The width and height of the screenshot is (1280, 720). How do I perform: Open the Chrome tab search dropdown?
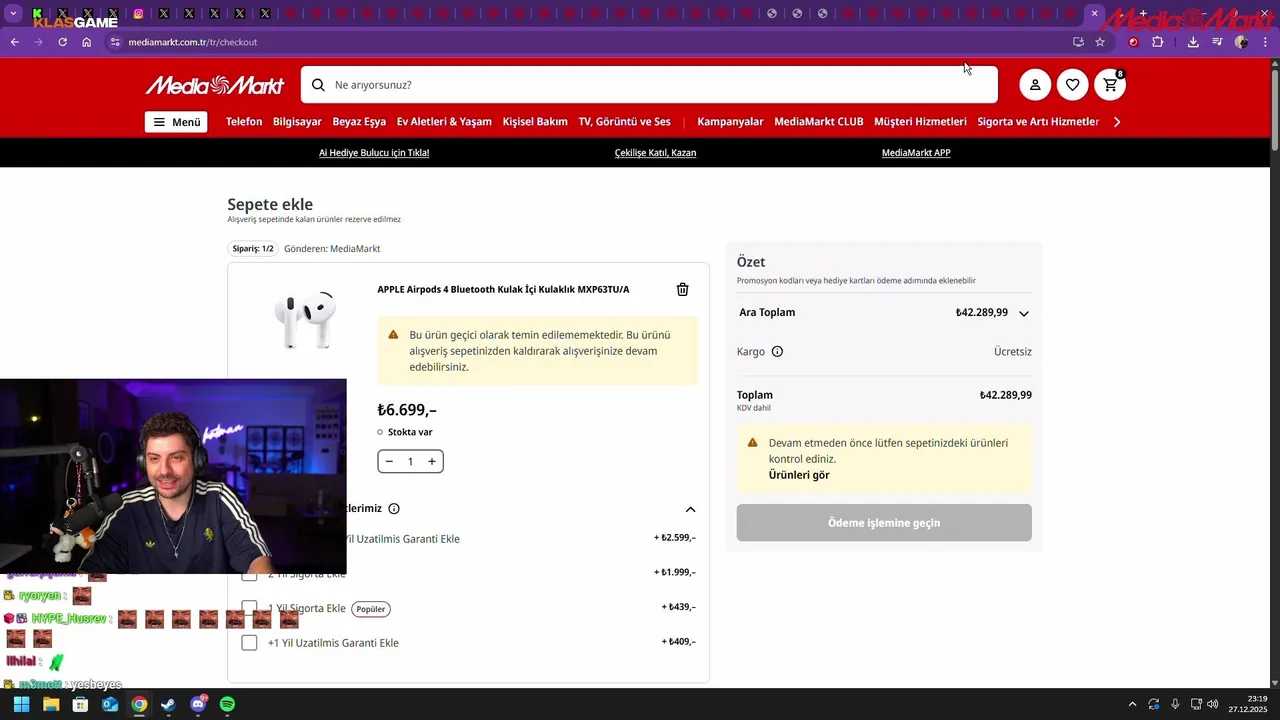(x=13, y=14)
